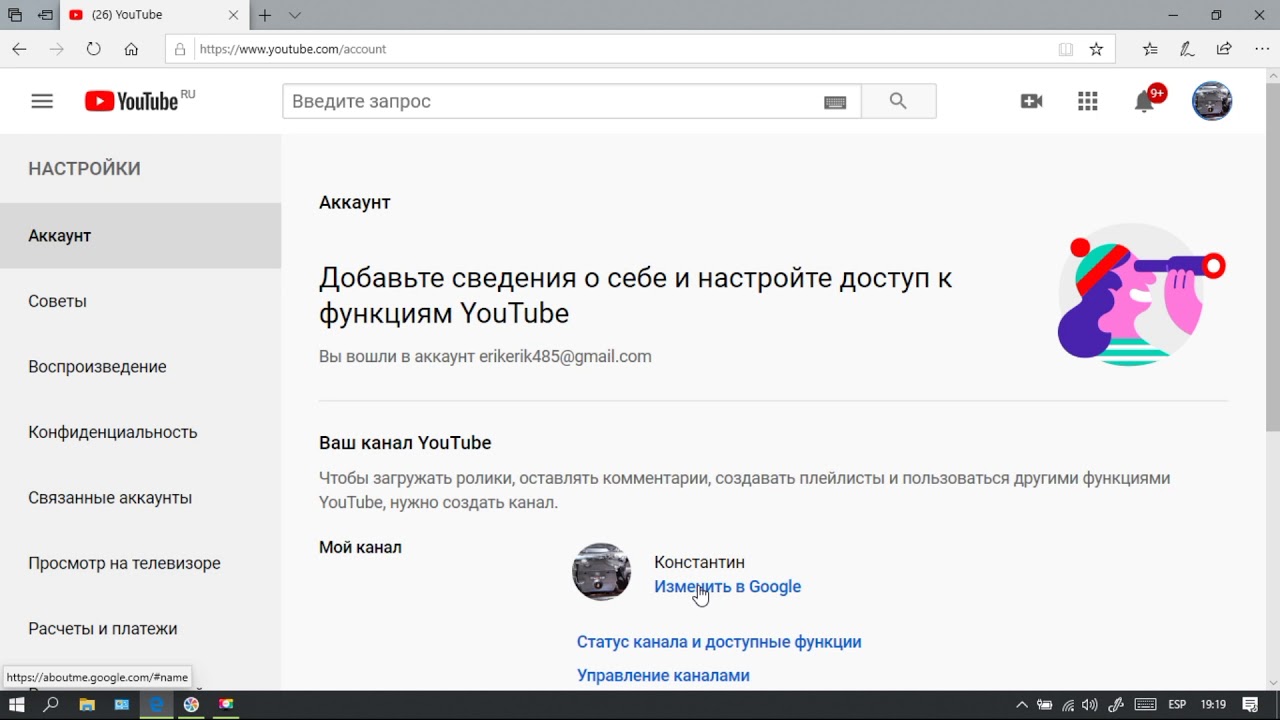Click the Константин channel avatar
Image resolution: width=1280 pixels, height=720 pixels.
coord(601,572)
